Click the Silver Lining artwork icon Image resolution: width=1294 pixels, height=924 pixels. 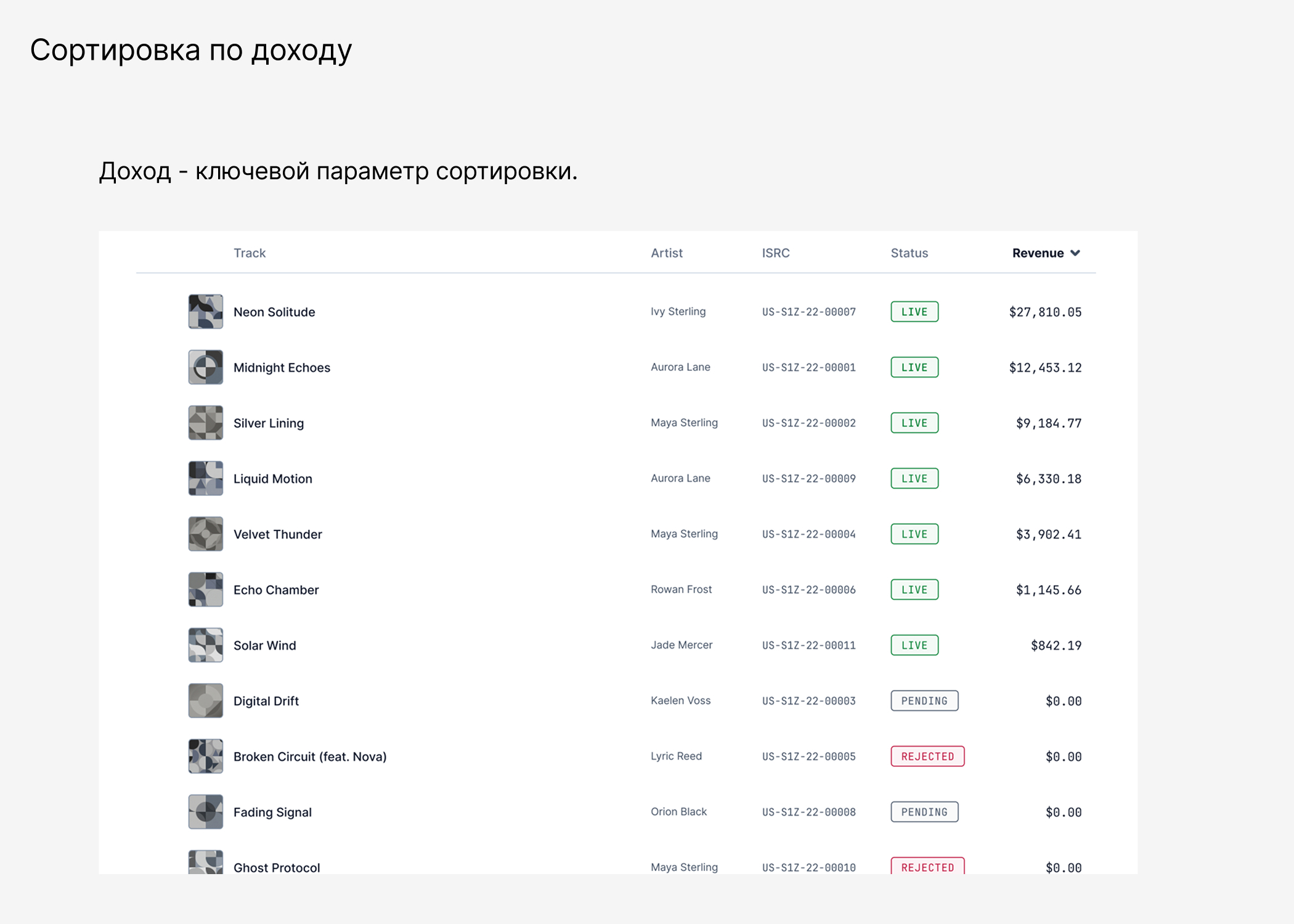pyautogui.click(x=206, y=423)
